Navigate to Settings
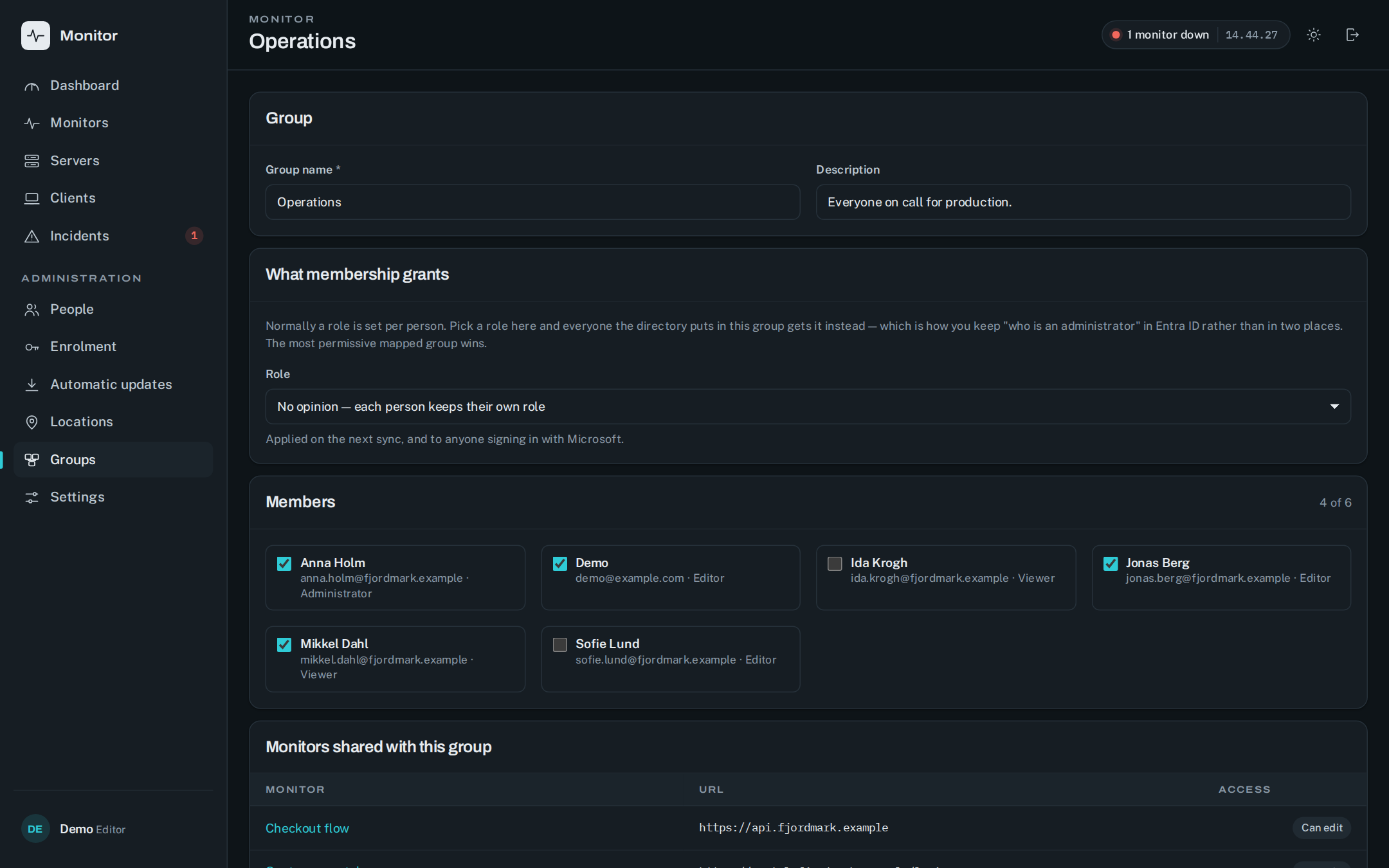Image resolution: width=1389 pixels, height=868 pixels. [113, 497]
